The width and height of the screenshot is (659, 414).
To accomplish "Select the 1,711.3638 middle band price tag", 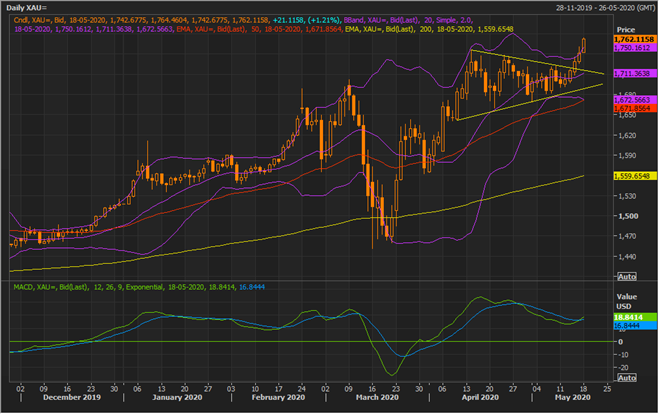I will [635, 74].
